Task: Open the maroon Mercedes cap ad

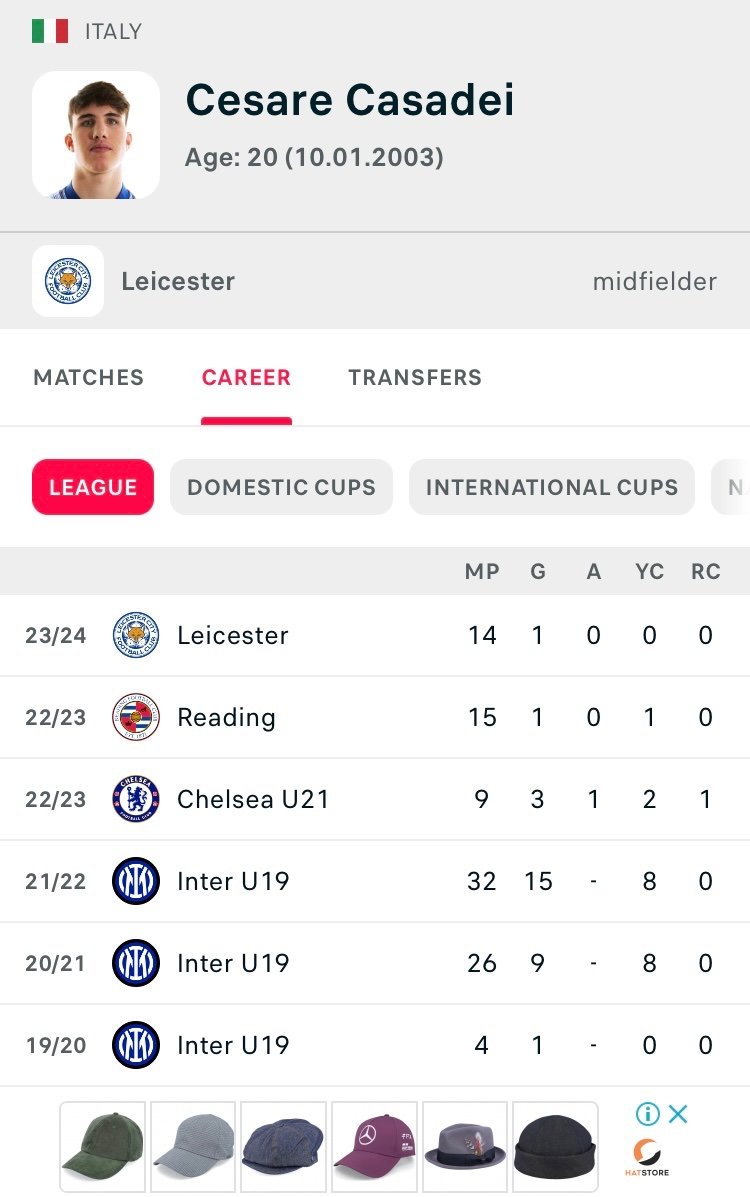Action: point(374,1147)
